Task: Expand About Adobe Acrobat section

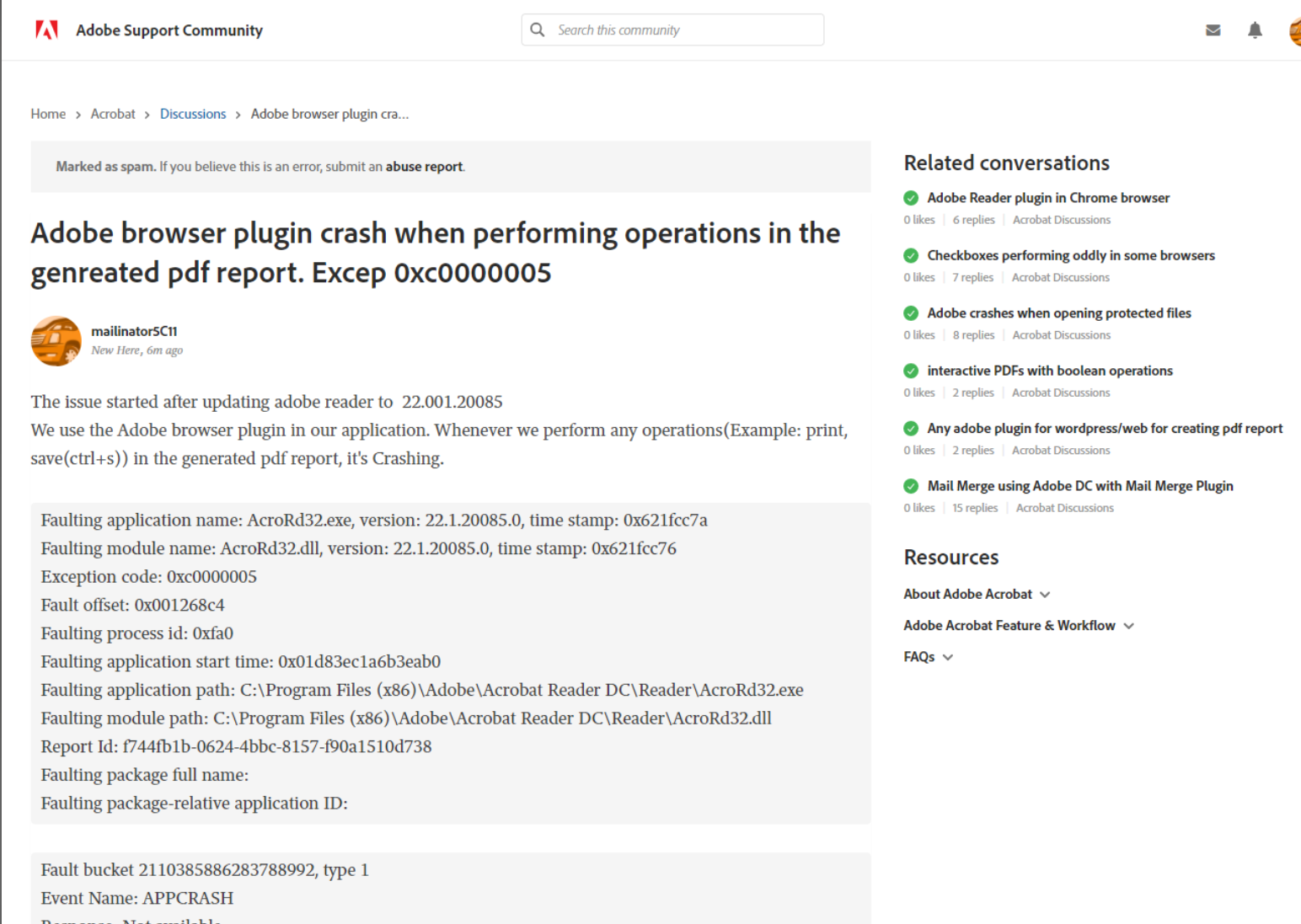Action: pos(977,594)
